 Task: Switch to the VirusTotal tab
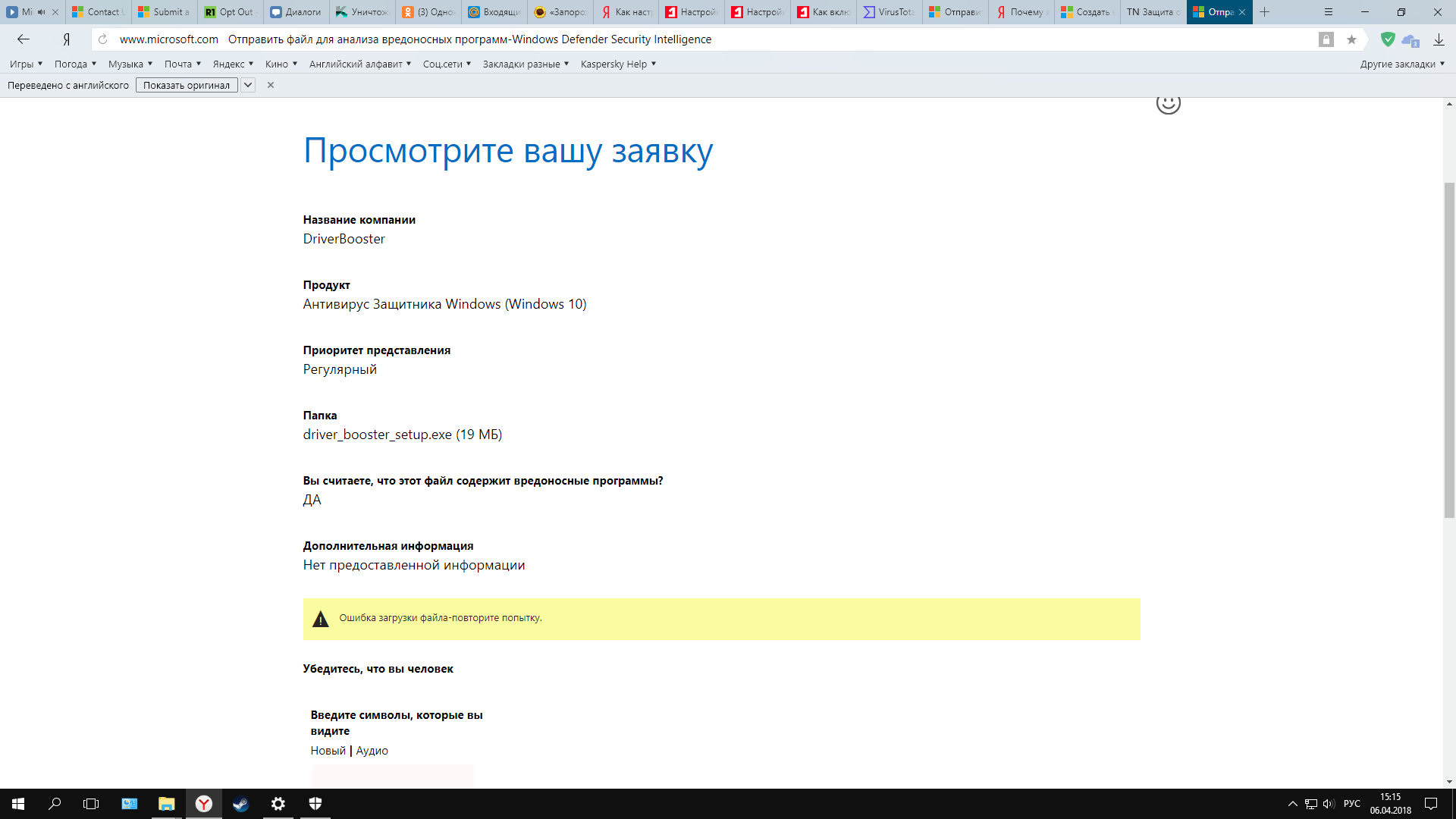click(x=890, y=12)
